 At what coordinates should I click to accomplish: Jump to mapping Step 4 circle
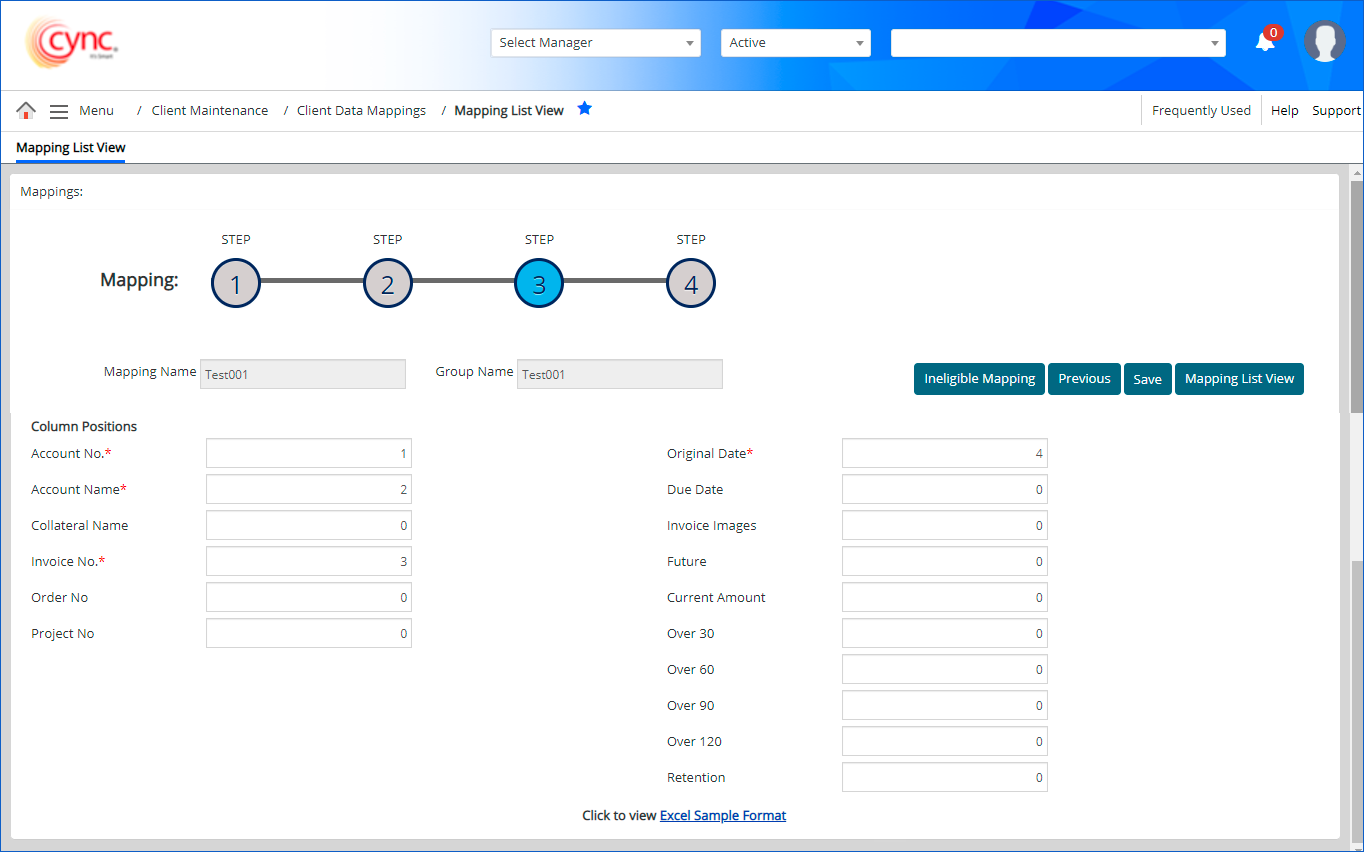click(x=691, y=284)
